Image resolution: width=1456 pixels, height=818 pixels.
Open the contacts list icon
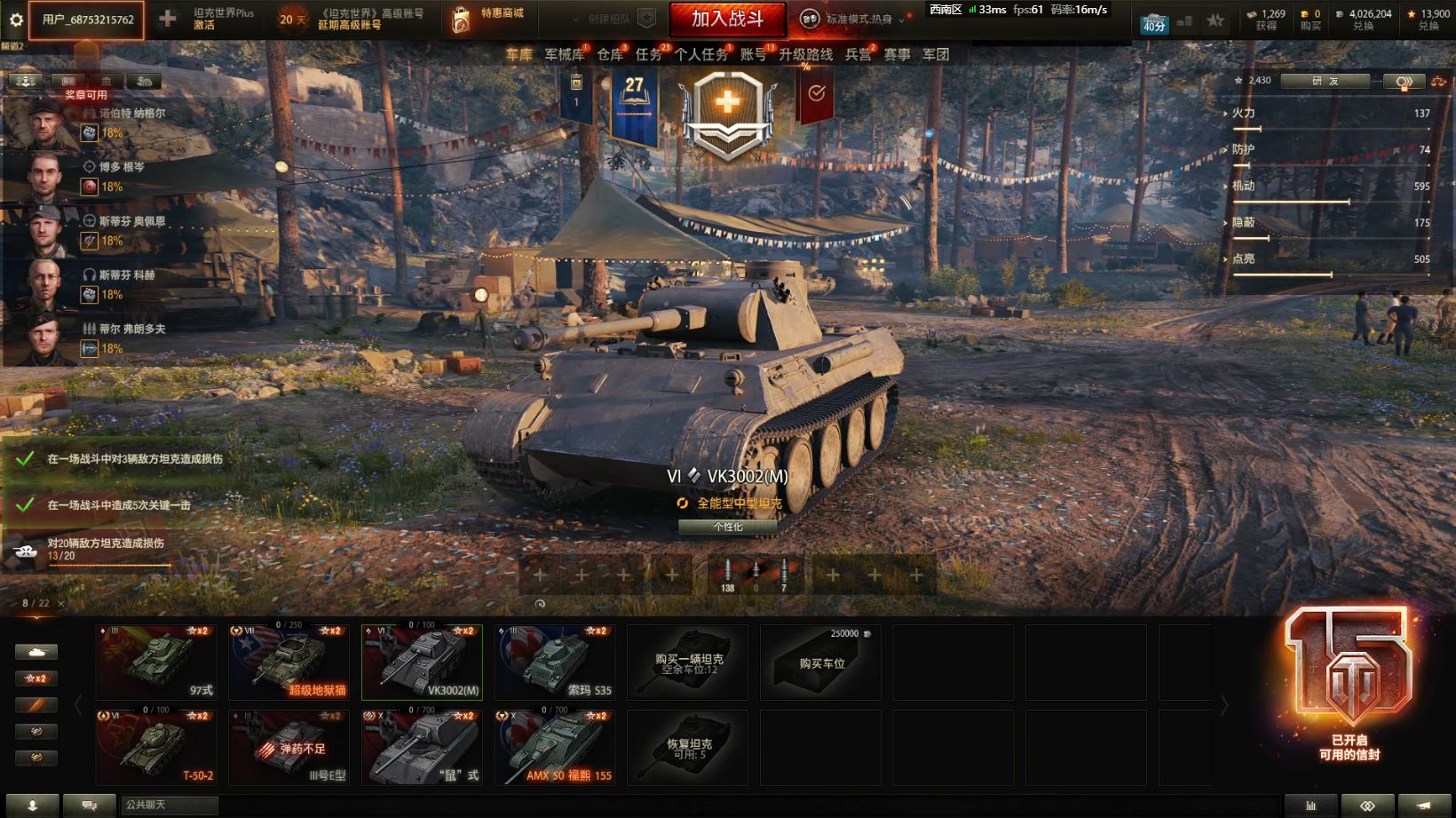32,806
